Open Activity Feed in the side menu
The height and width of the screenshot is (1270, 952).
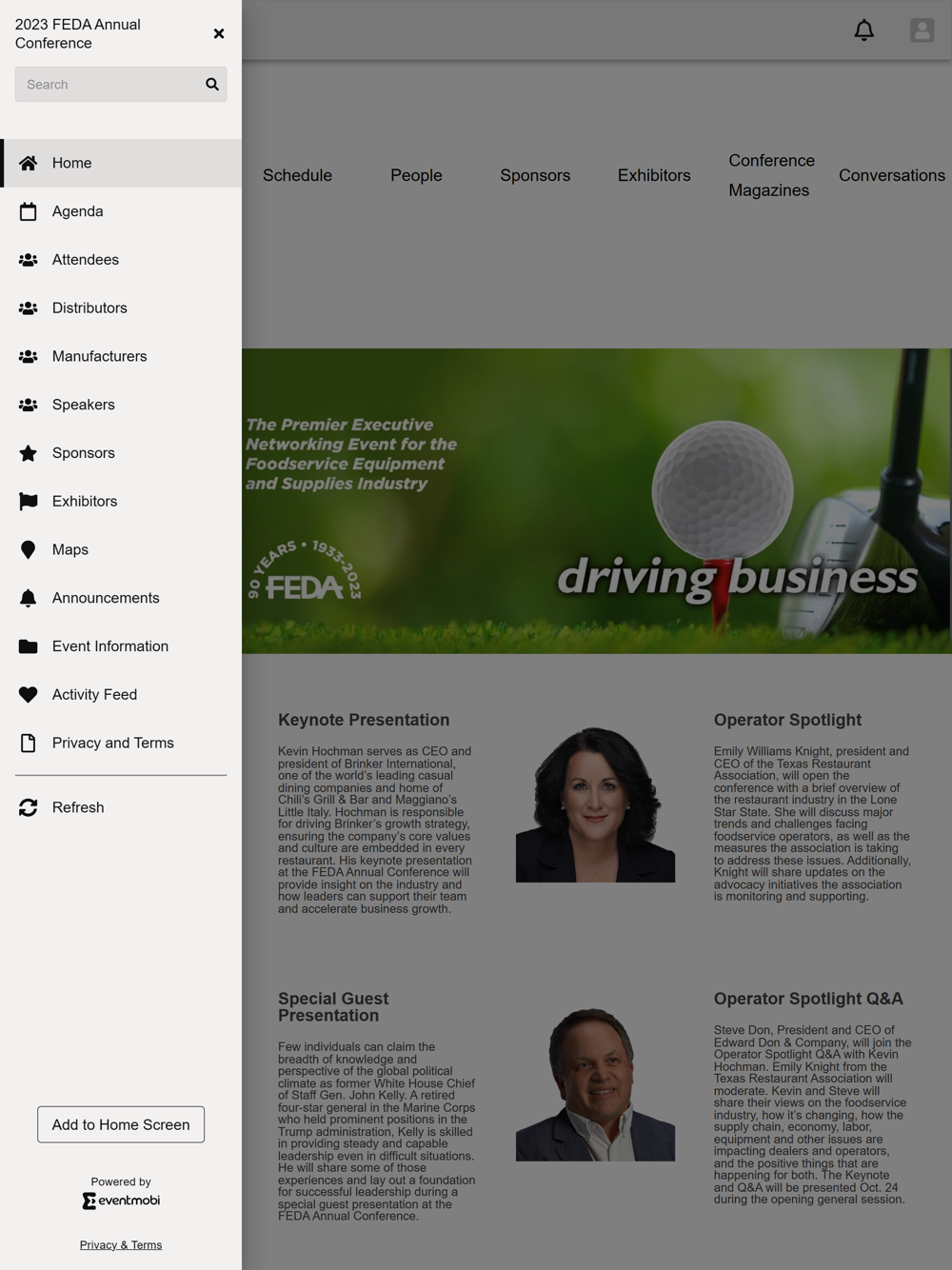tap(121, 695)
